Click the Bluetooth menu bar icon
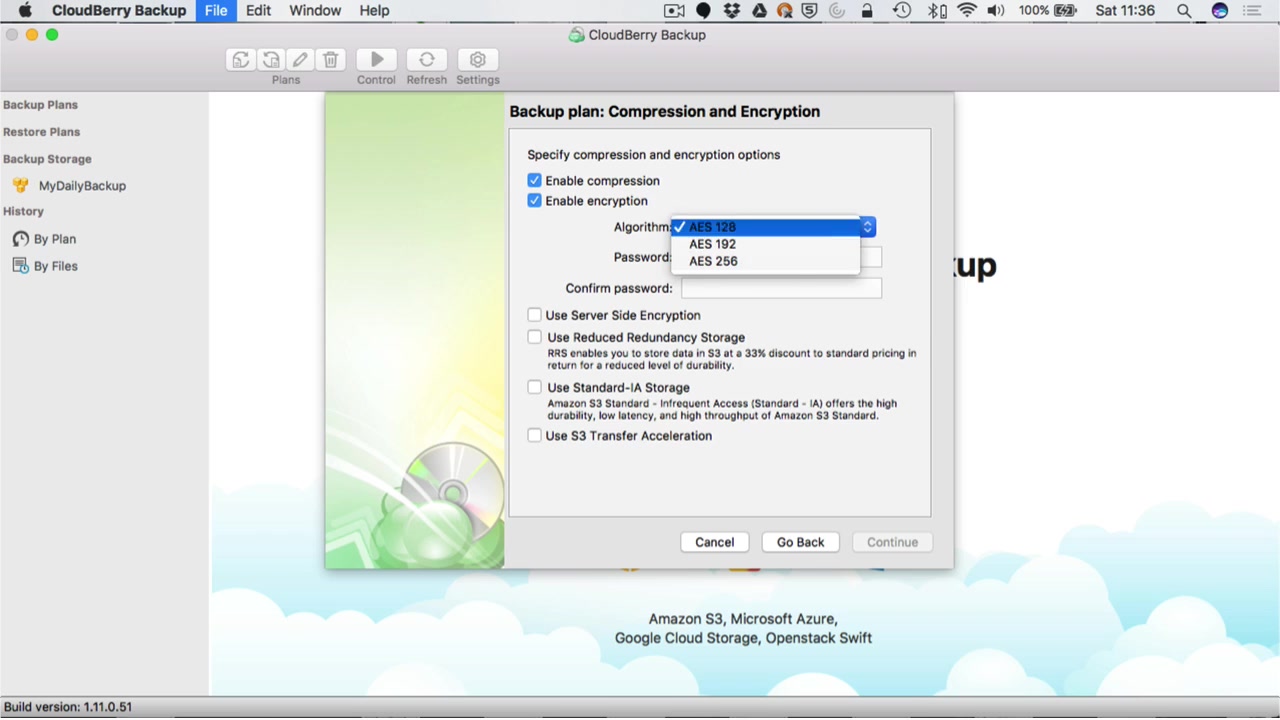 (x=936, y=11)
